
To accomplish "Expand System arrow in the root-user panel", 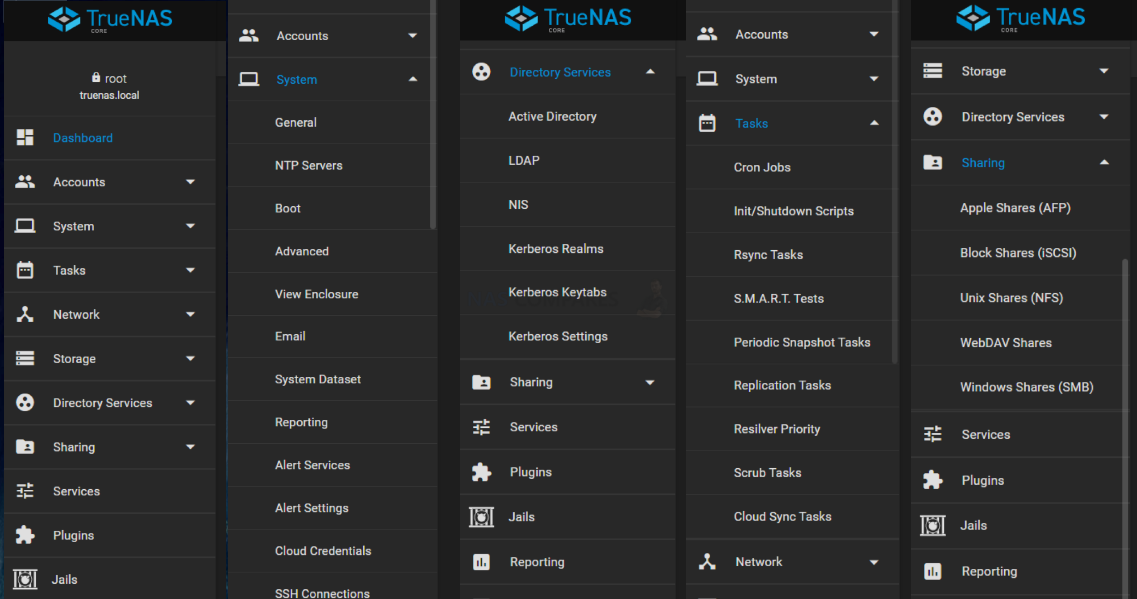I will (190, 226).
